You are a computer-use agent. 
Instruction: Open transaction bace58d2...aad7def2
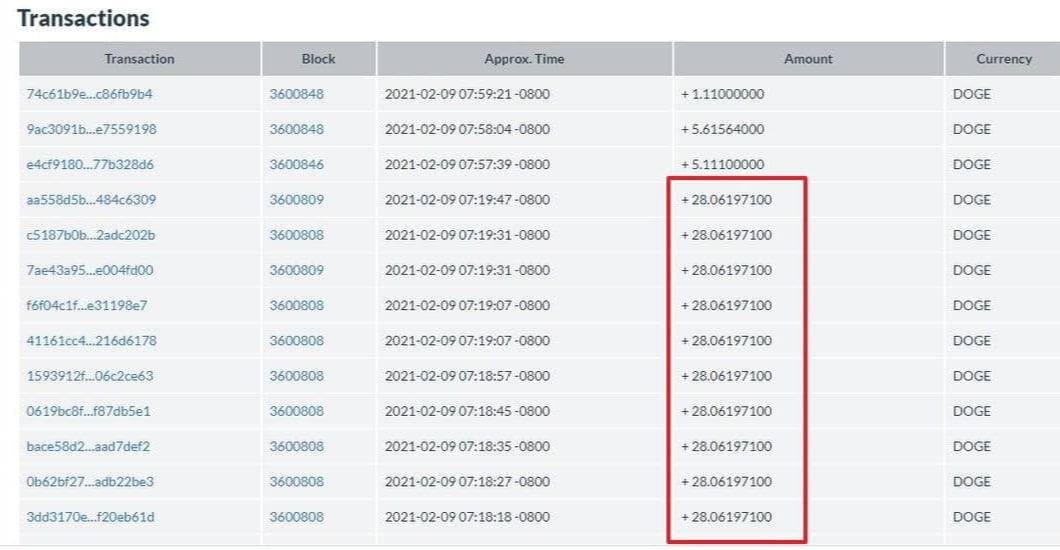click(x=88, y=446)
